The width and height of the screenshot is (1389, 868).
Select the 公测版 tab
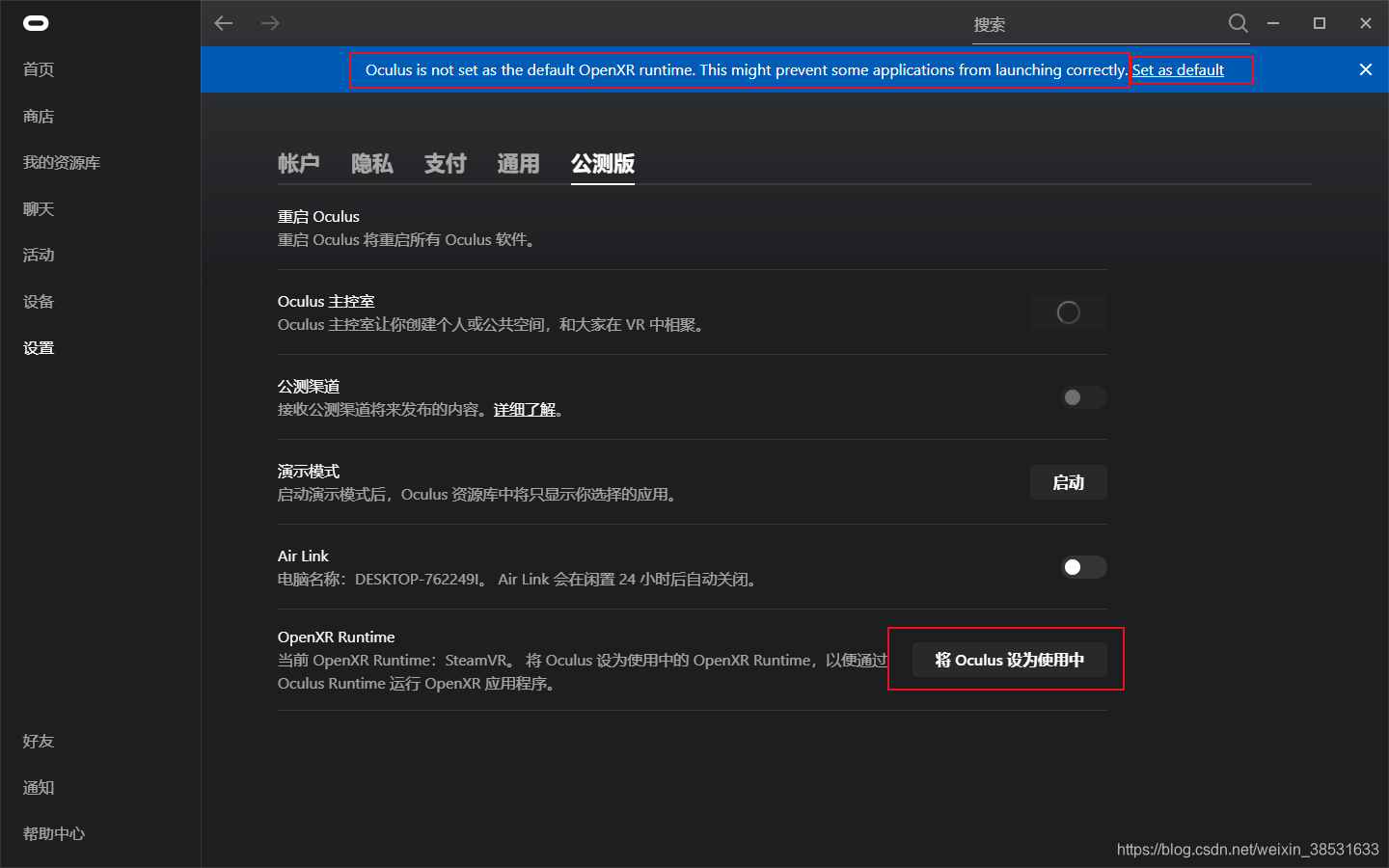pos(603,163)
